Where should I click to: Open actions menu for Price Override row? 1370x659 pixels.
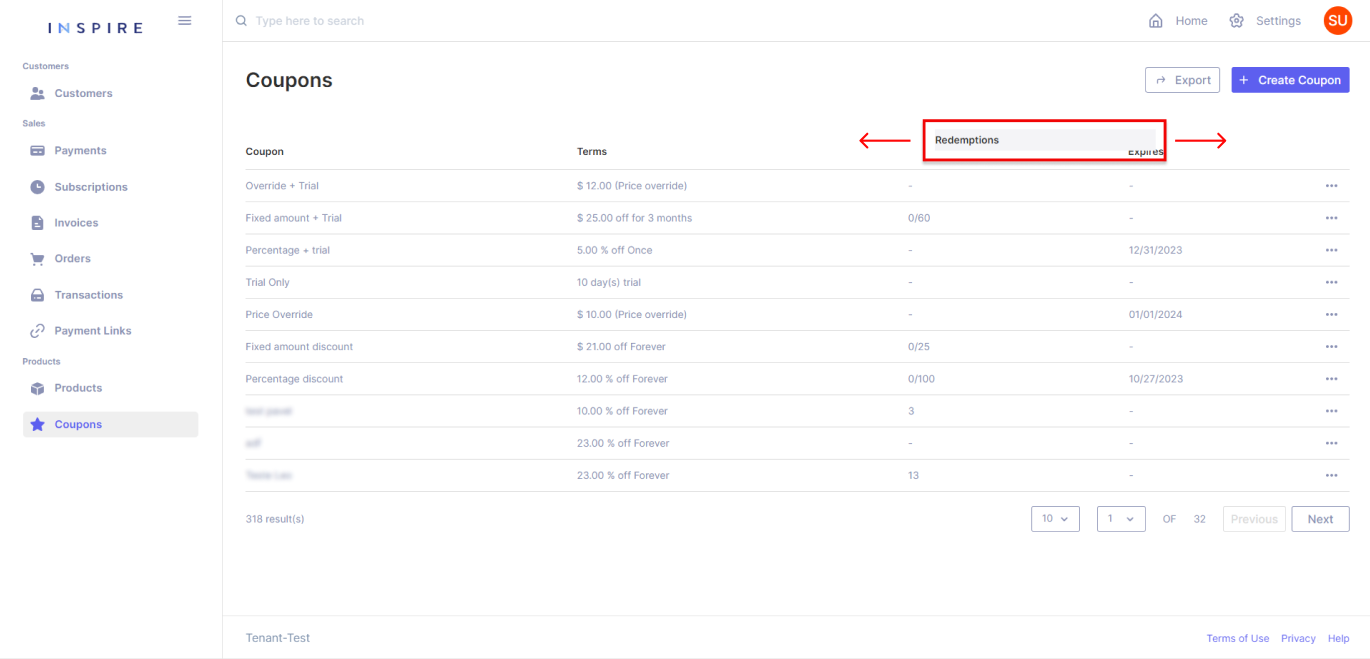click(x=1331, y=314)
